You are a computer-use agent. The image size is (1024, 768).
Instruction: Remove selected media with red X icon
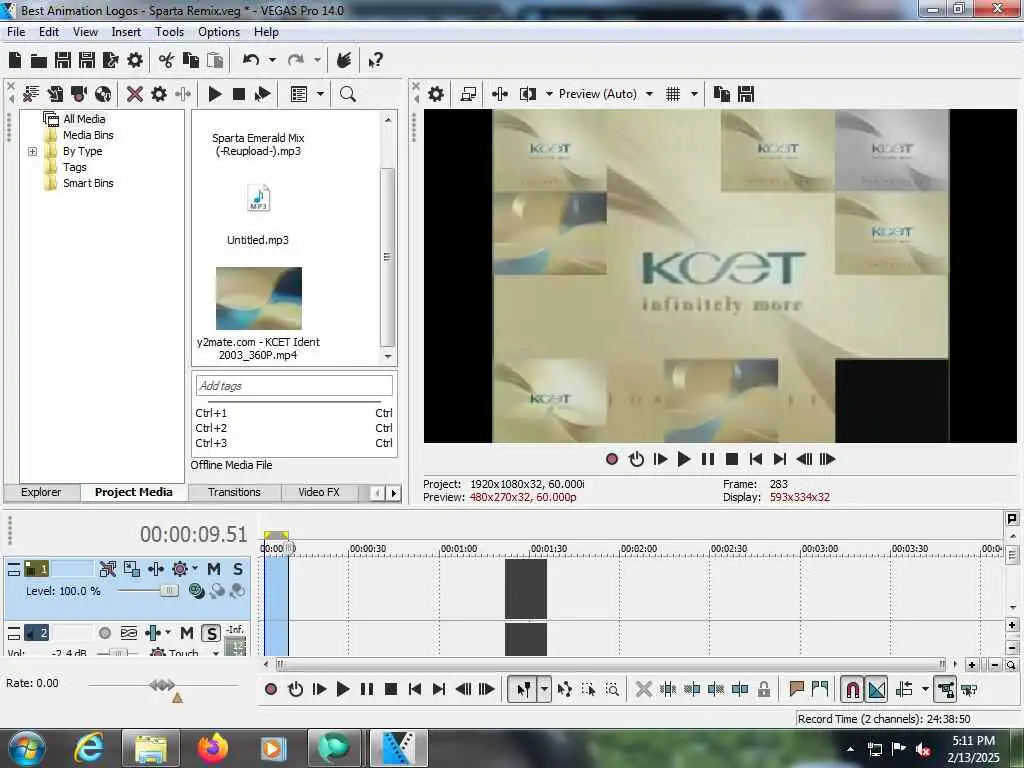click(135, 94)
